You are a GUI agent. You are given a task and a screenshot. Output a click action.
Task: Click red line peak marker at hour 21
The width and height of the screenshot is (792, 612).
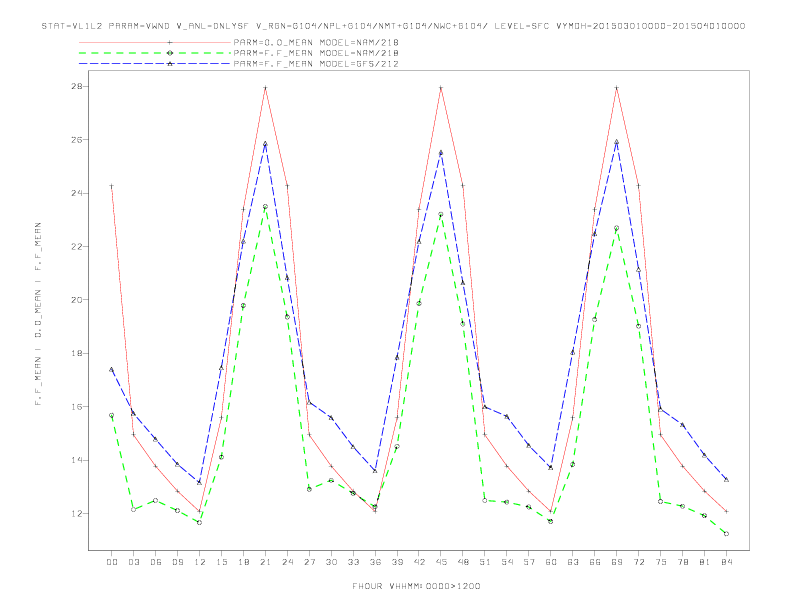(x=265, y=88)
